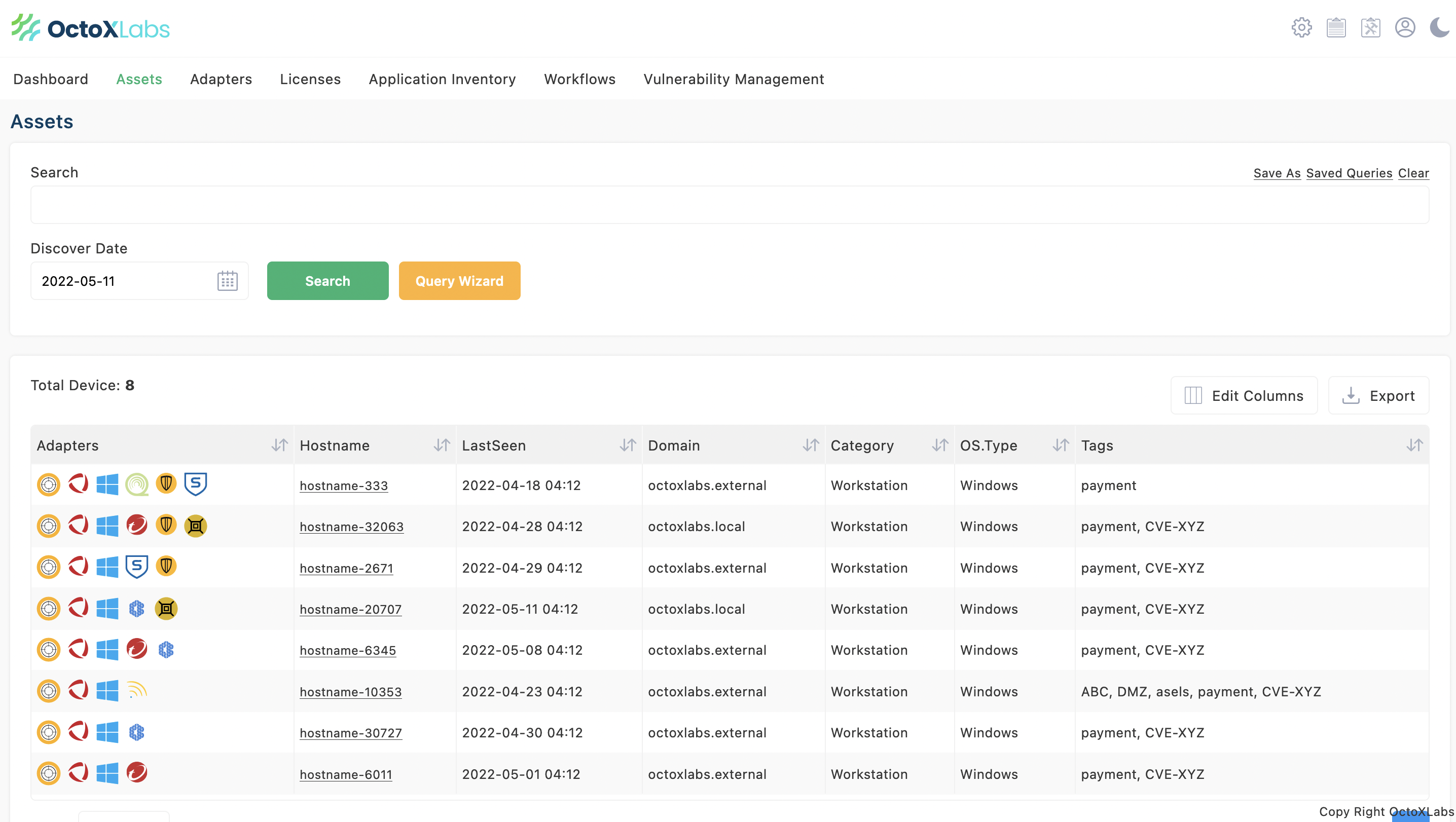Open the Query Wizard
Viewport: 1456px width, 822px height.
pos(459,281)
